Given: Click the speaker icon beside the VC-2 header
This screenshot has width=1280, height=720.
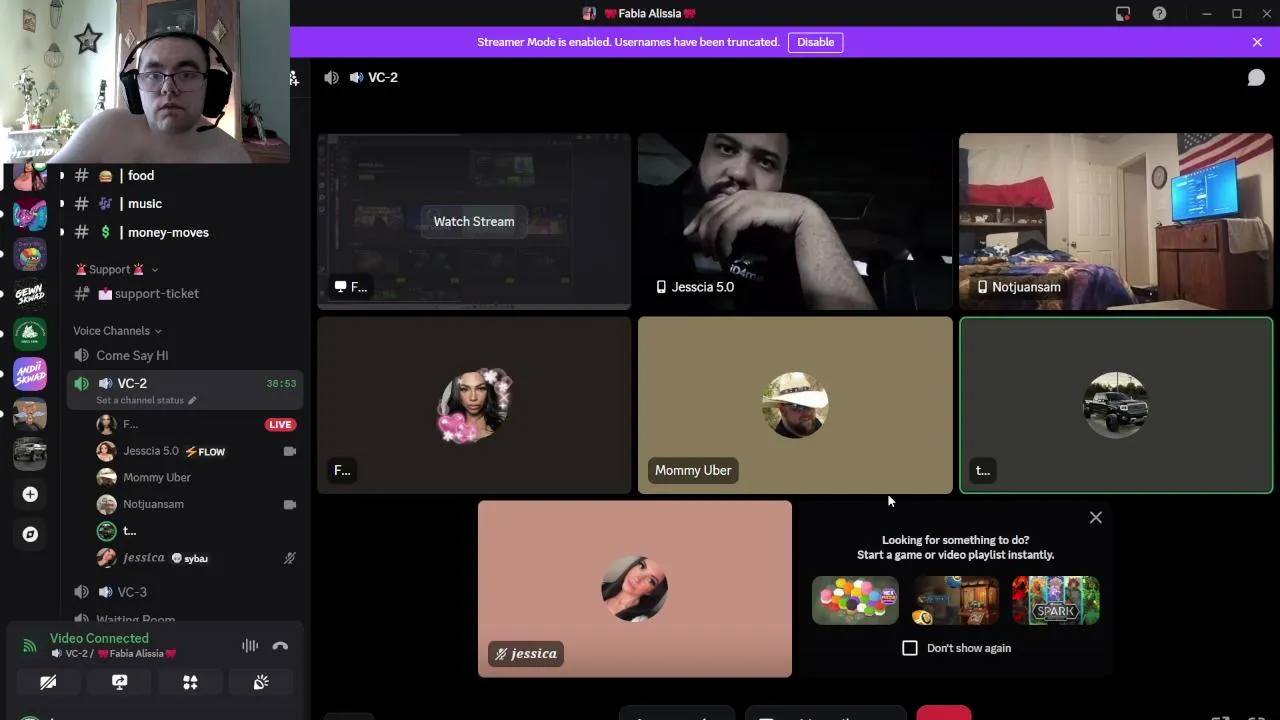Looking at the screenshot, I should [x=331, y=77].
